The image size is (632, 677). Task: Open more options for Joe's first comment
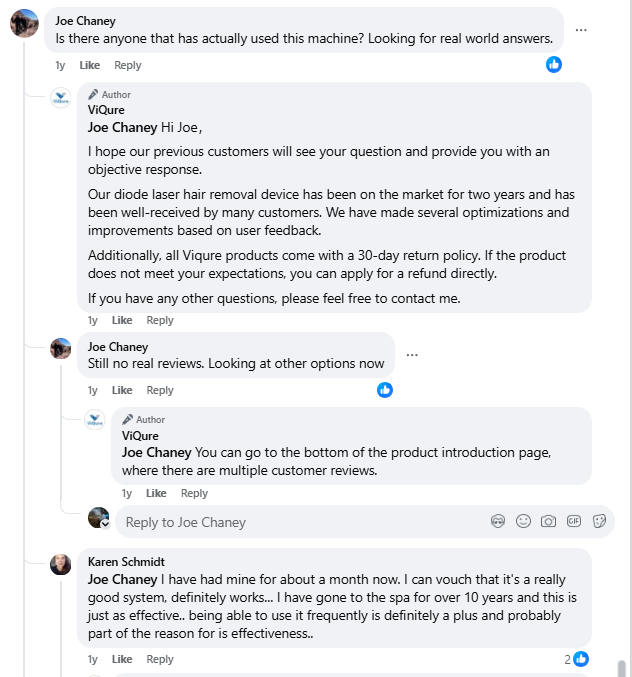(581, 30)
